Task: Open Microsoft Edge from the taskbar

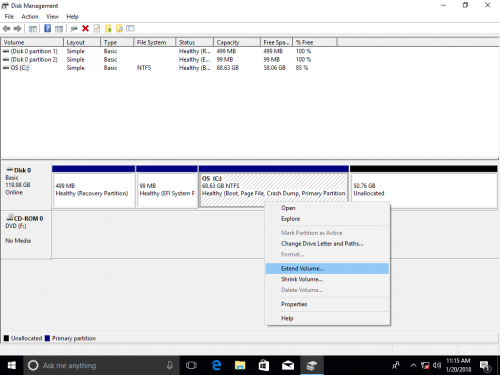Action: pyautogui.click(x=216, y=365)
